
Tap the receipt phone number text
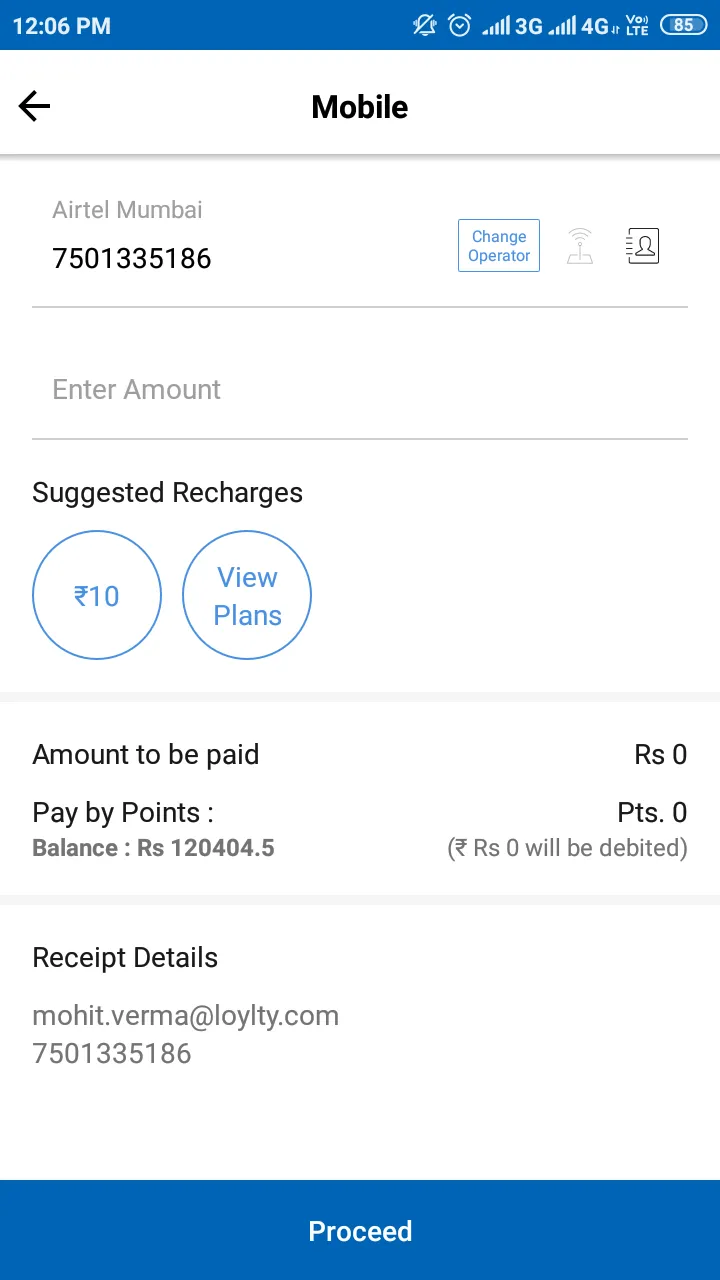pyautogui.click(x=112, y=1054)
